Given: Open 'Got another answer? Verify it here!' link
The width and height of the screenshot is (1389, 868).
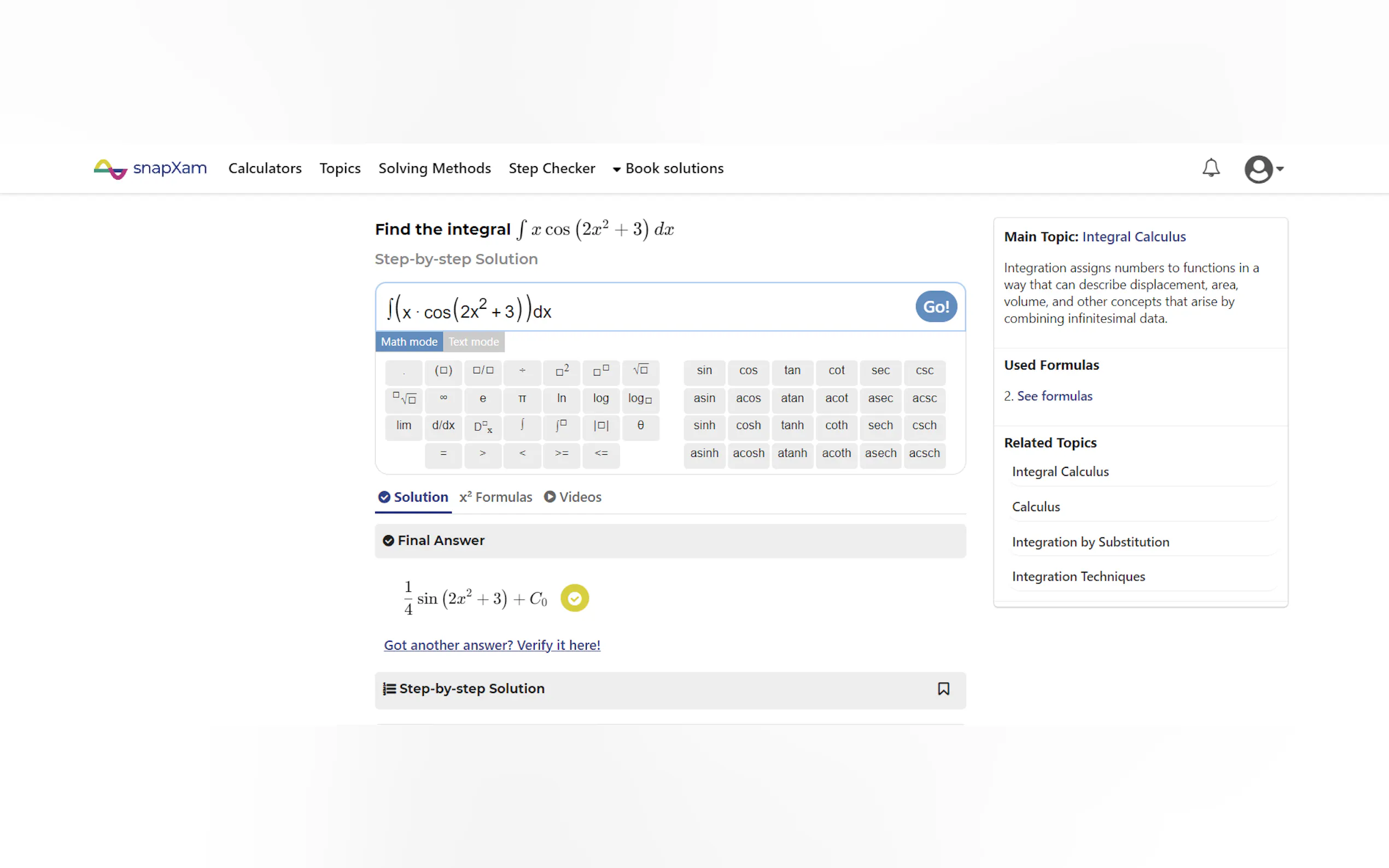Looking at the screenshot, I should (492, 645).
